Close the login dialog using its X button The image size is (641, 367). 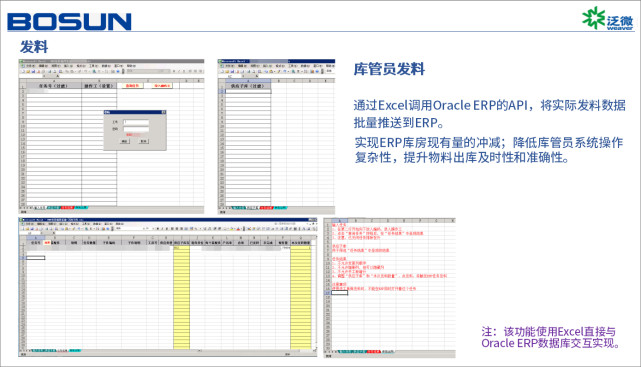(x=164, y=112)
